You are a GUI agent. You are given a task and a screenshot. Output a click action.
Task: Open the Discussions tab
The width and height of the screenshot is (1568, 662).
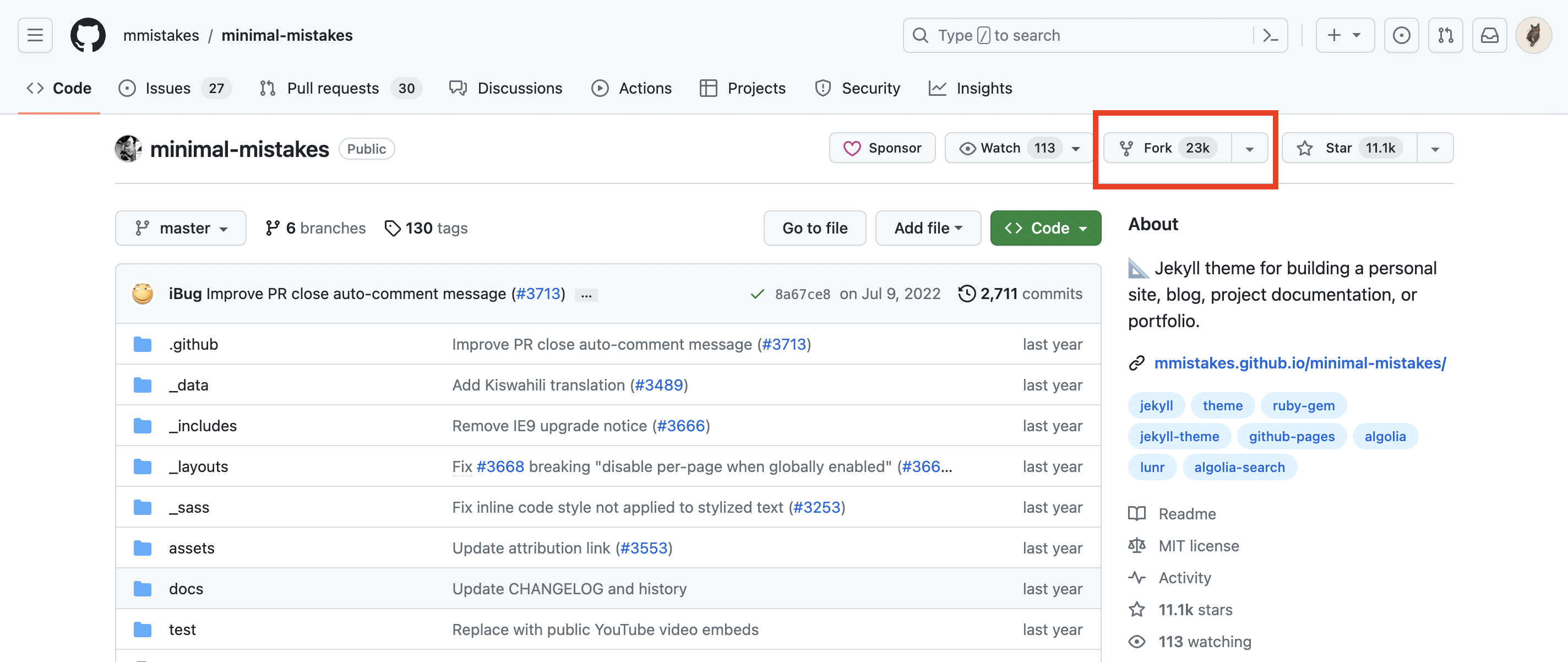506,88
